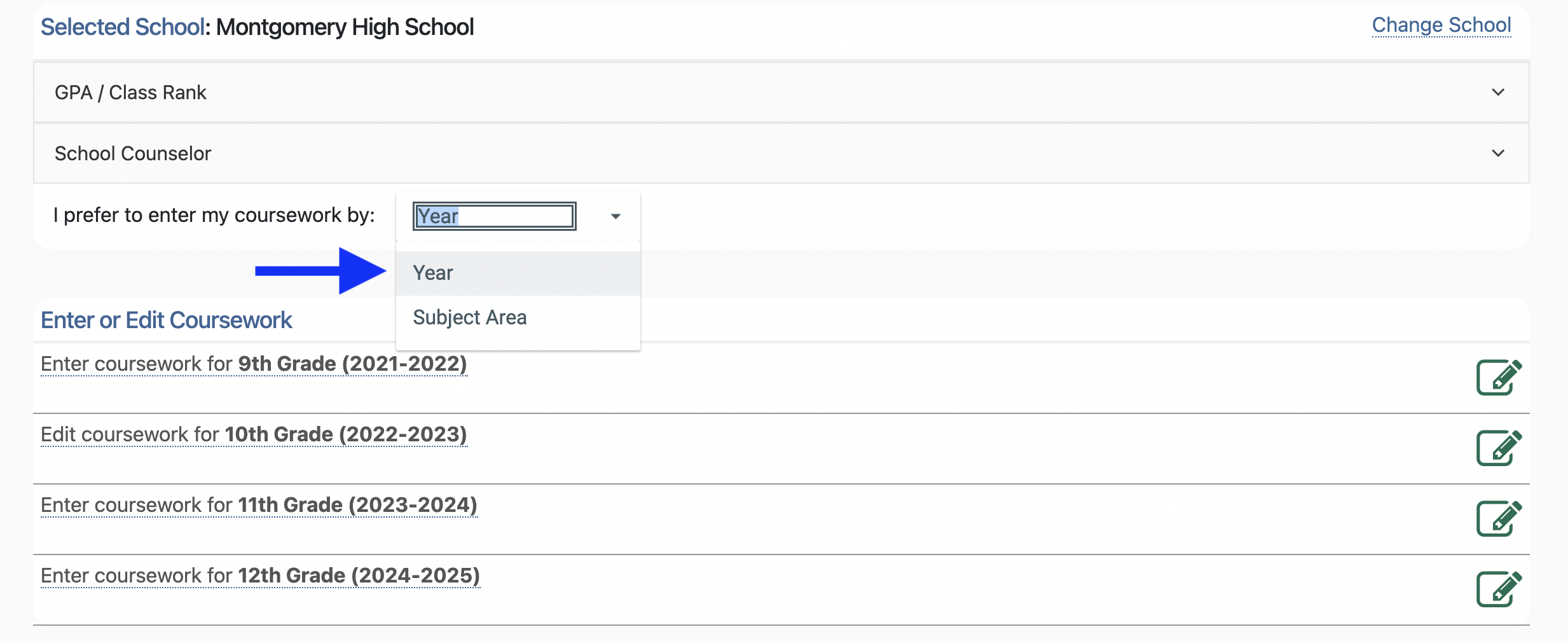Click the Change School link
Image resolution: width=1568 pixels, height=641 pixels.
[1441, 25]
